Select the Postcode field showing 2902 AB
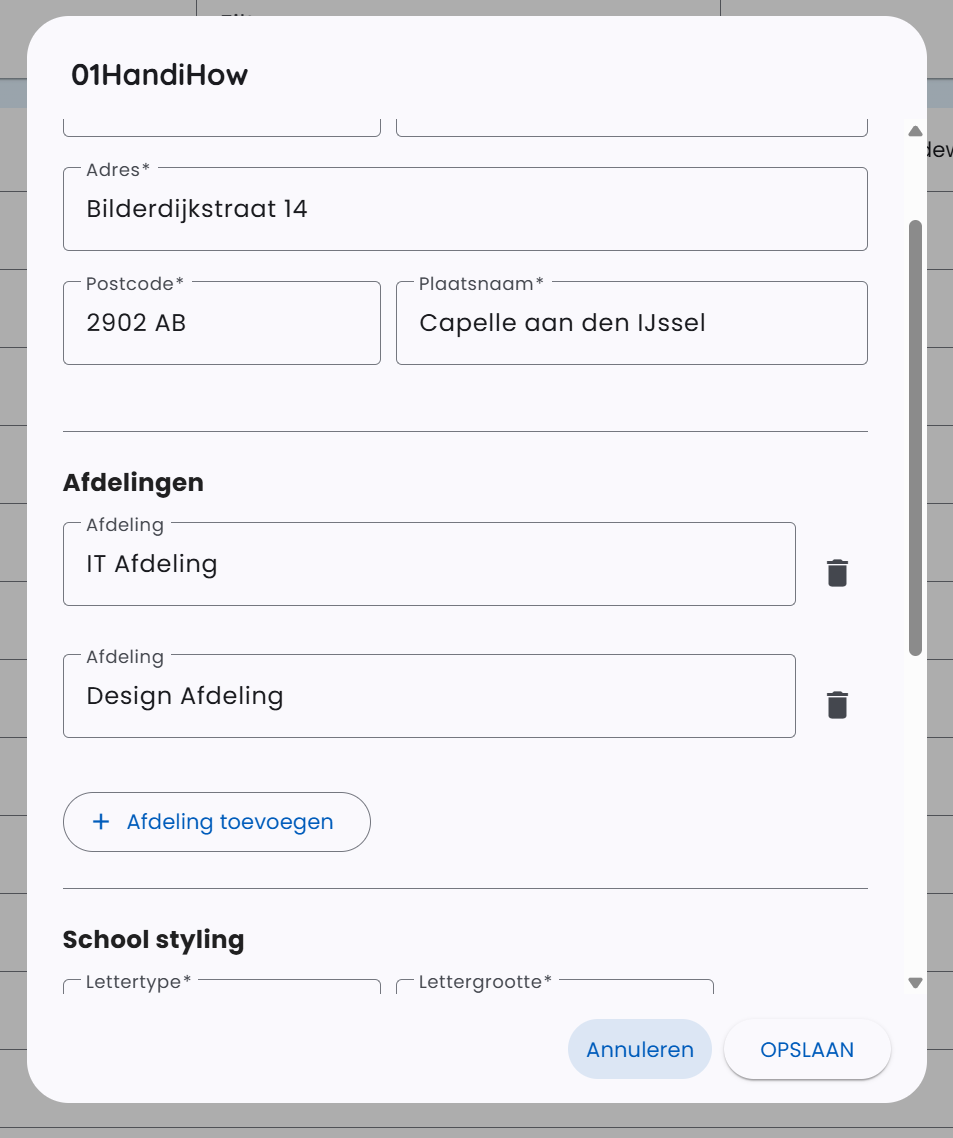Screen dimensions: 953x1138 (x=221, y=322)
